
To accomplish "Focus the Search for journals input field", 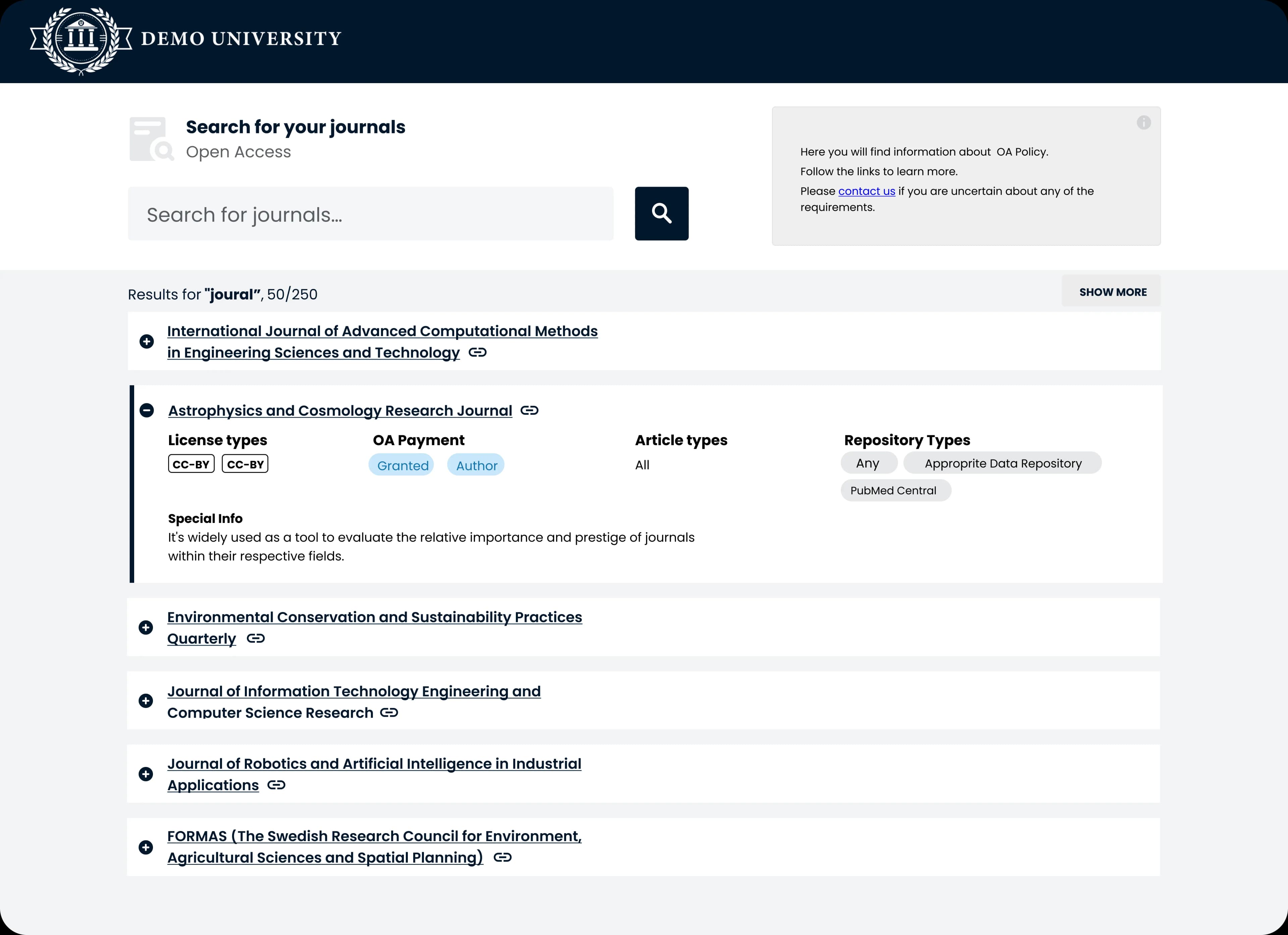I will [371, 214].
